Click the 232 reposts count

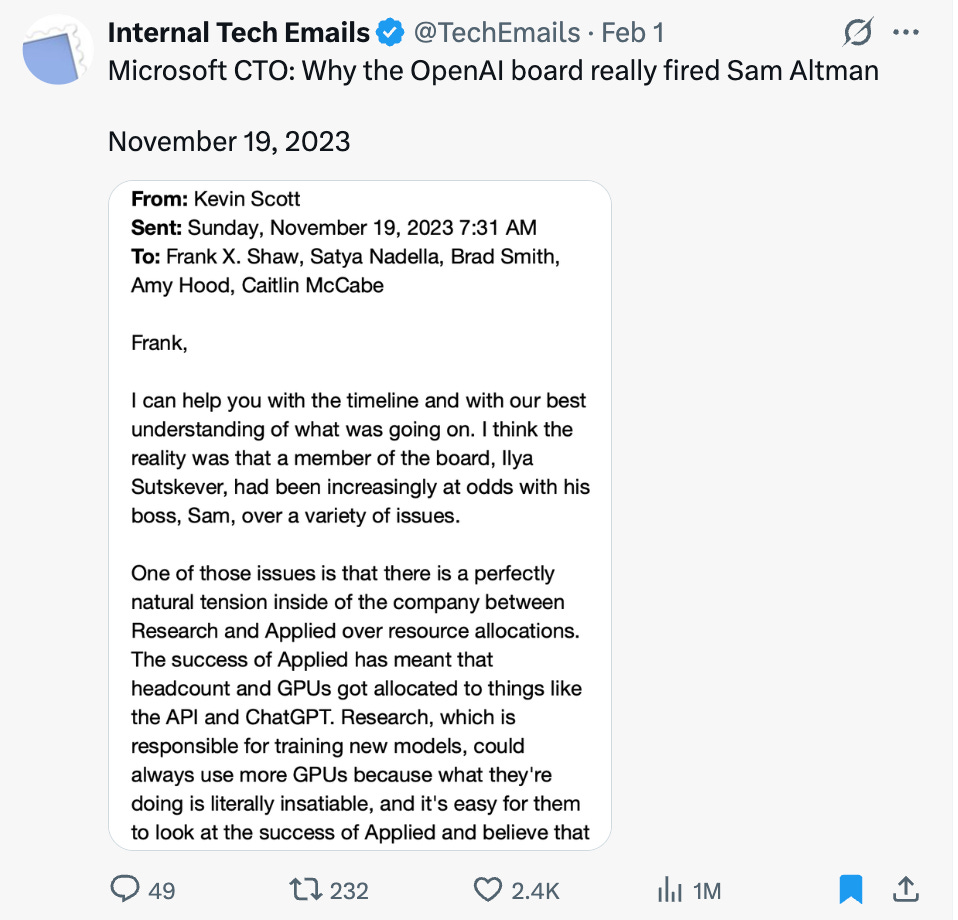coord(349,890)
